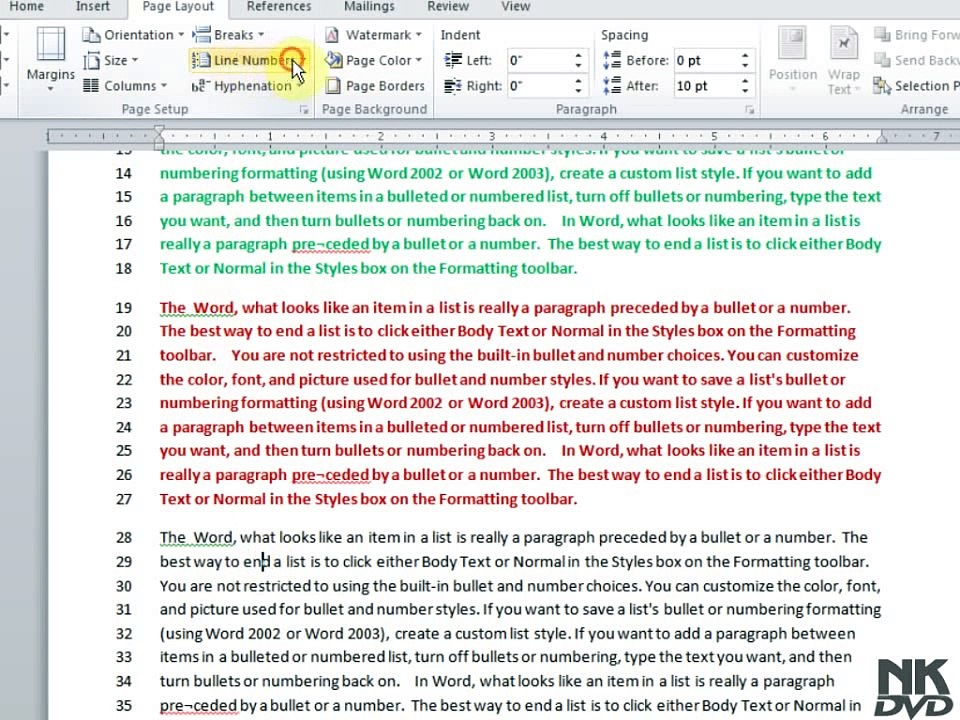The height and width of the screenshot is (720, 960).
Task: Click the Indent Right icon
Action: pyautogui.click(x=453, y=86)
